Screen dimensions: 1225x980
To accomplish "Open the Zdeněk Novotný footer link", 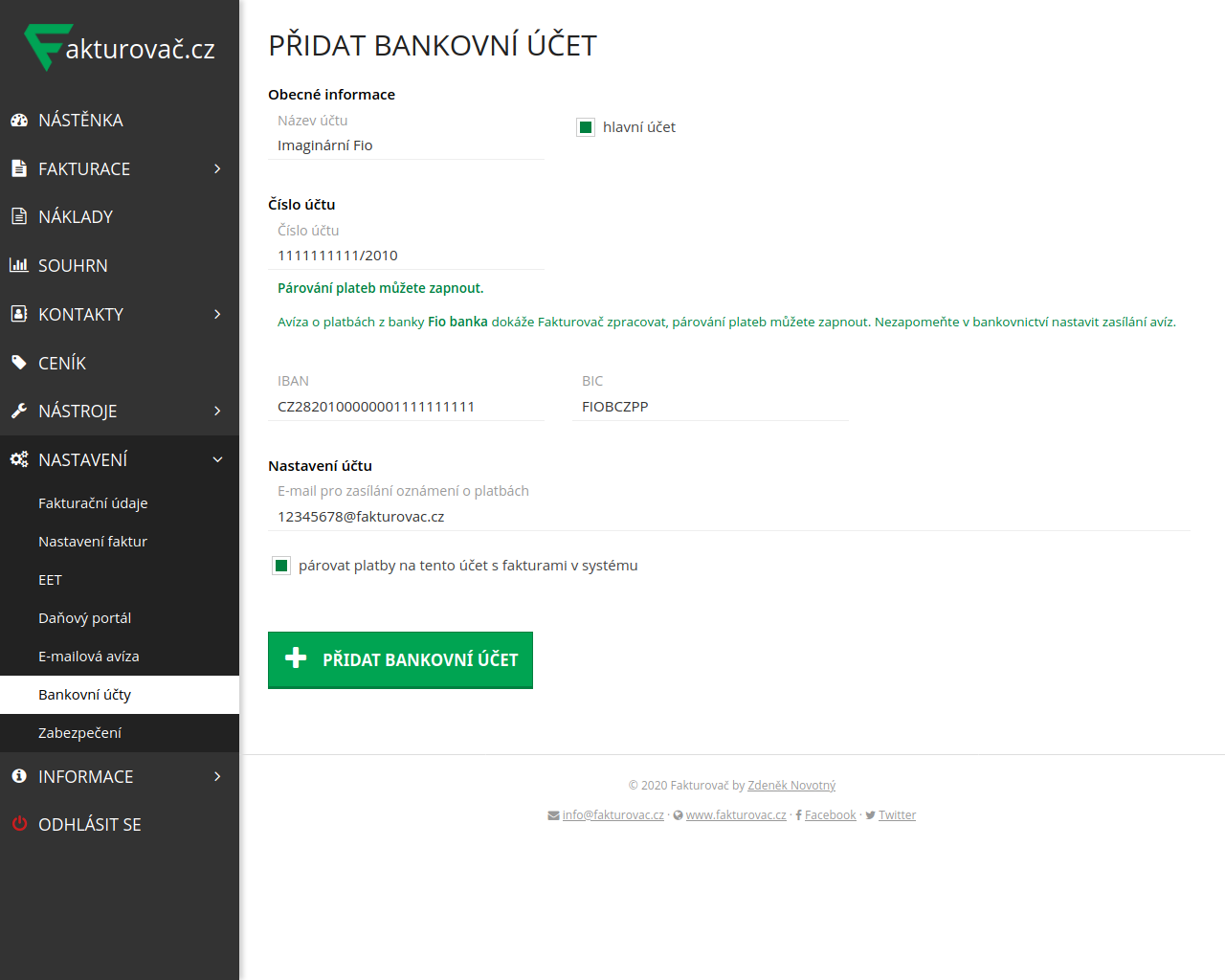I will [x=791, y=786].
